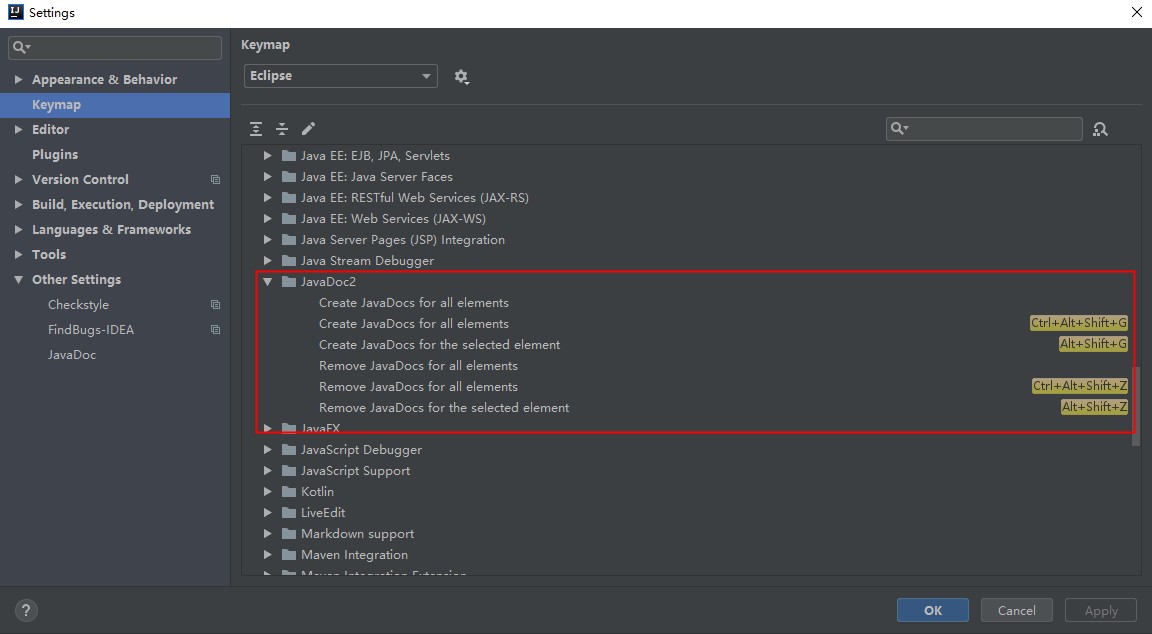The height and width of the screenshot is (634, 1152).
Task: Click Find Actions by Shortcut icon
Action: [1100, 129]
